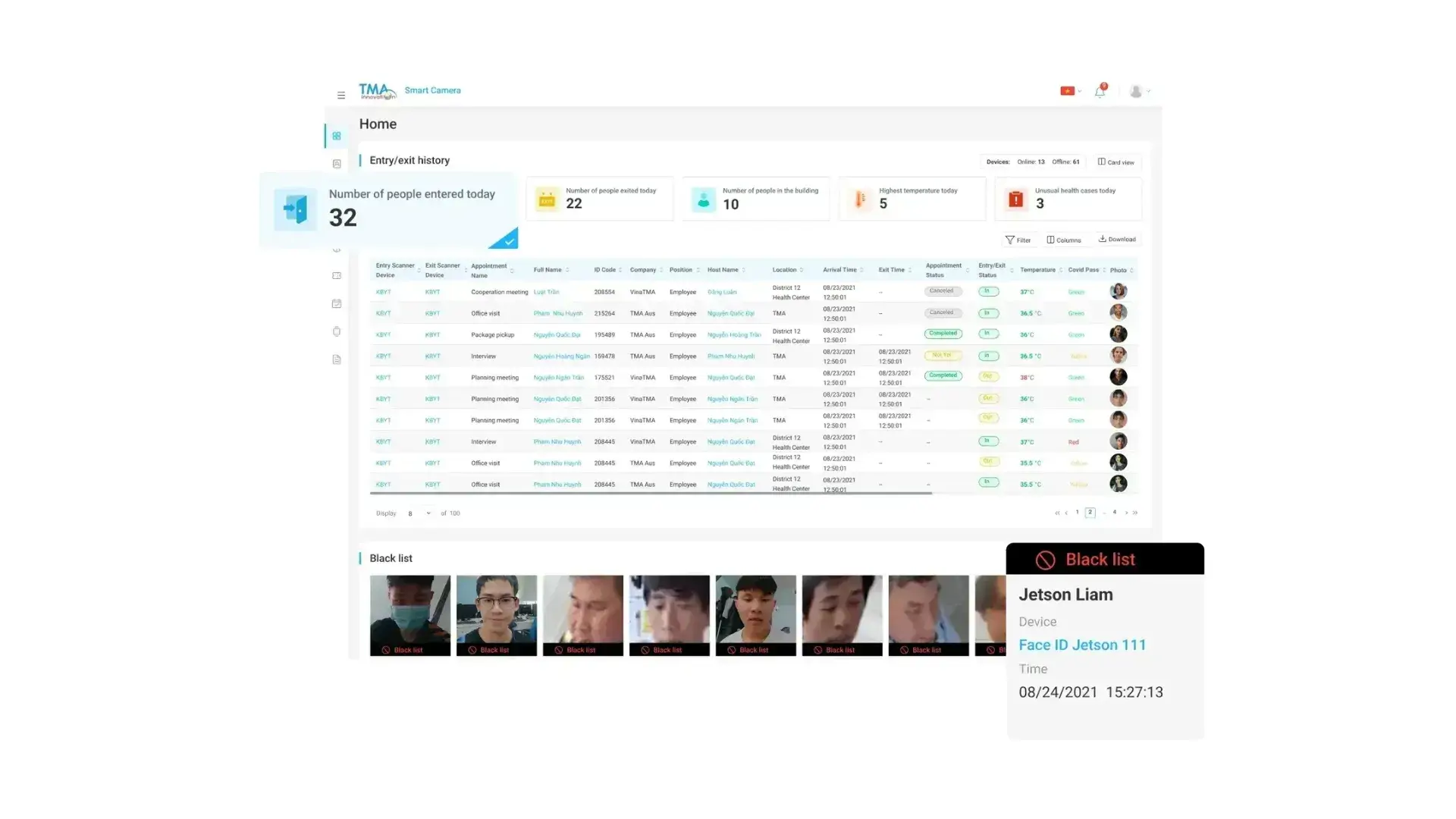1456x819 pixels.
Task: Jump to first page with double-left arrows
Action: click(x=1057, y=513)
